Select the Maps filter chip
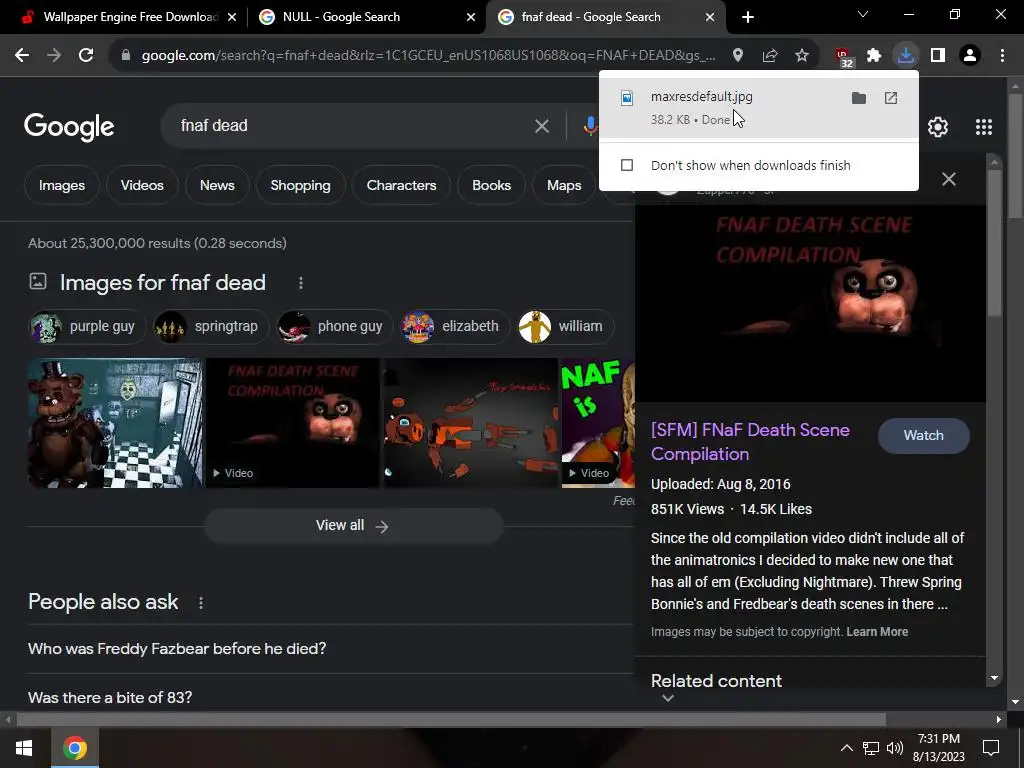 pos(564,185)
